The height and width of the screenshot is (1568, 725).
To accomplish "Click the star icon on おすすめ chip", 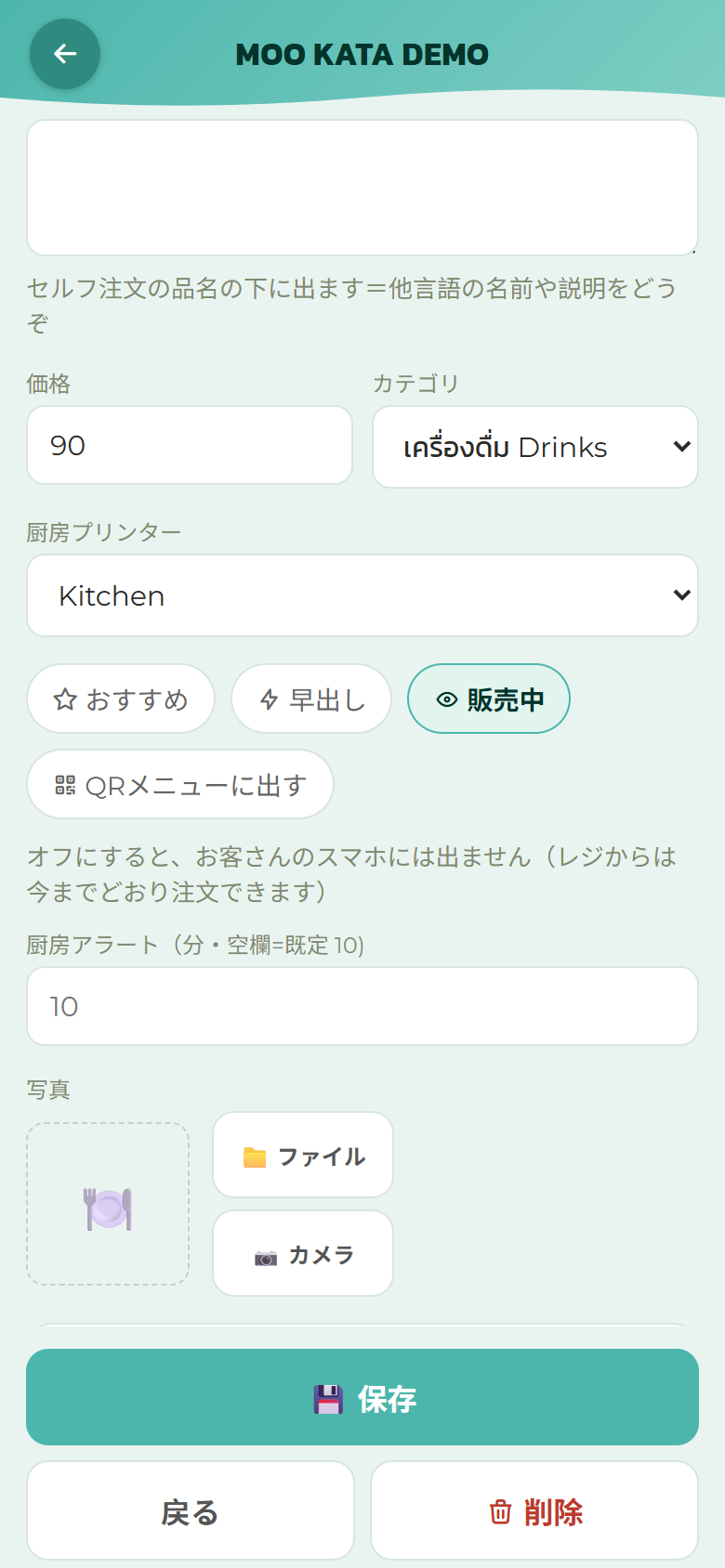I will point(65,699).
